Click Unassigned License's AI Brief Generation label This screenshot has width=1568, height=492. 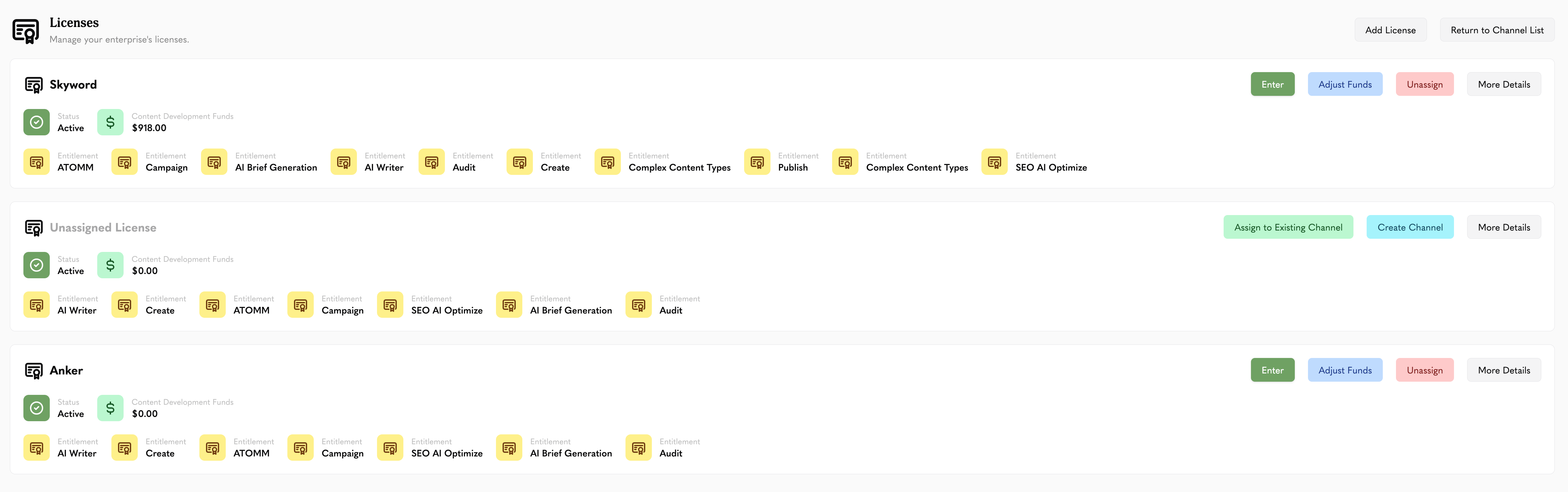pos(571,311)
